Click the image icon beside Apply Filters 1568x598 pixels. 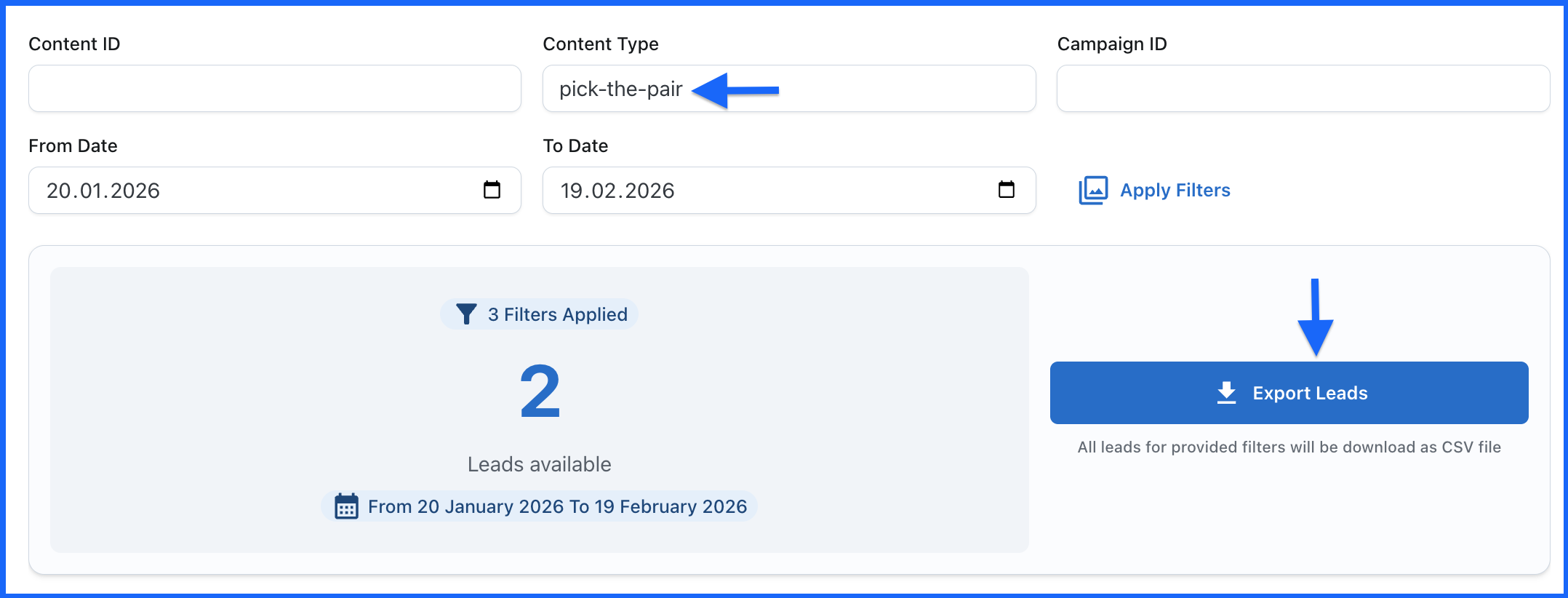1092,191
